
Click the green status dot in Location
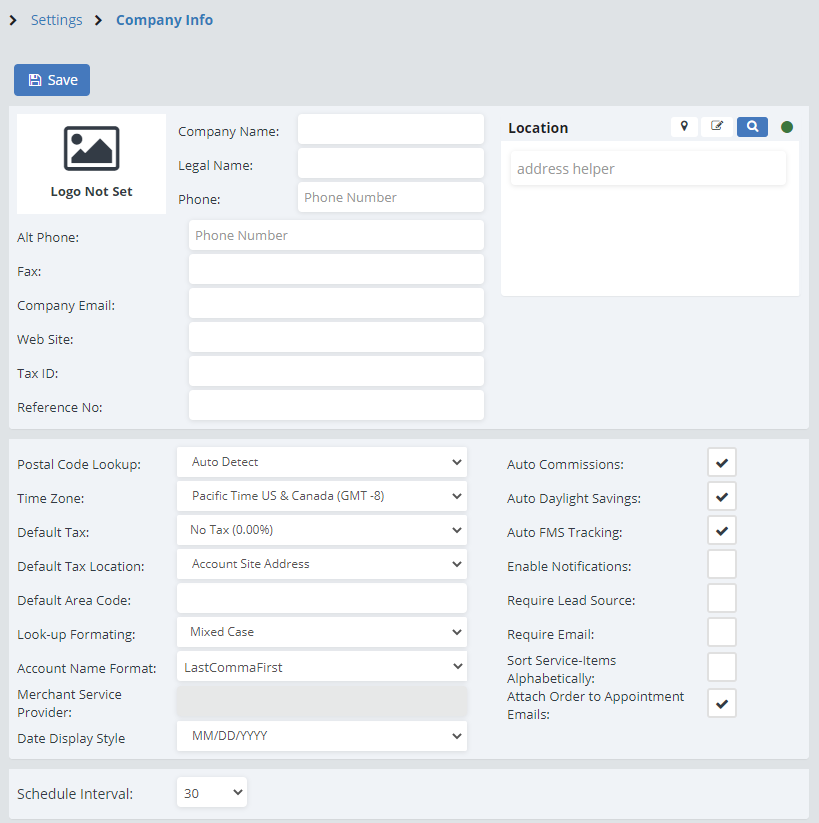787,127
